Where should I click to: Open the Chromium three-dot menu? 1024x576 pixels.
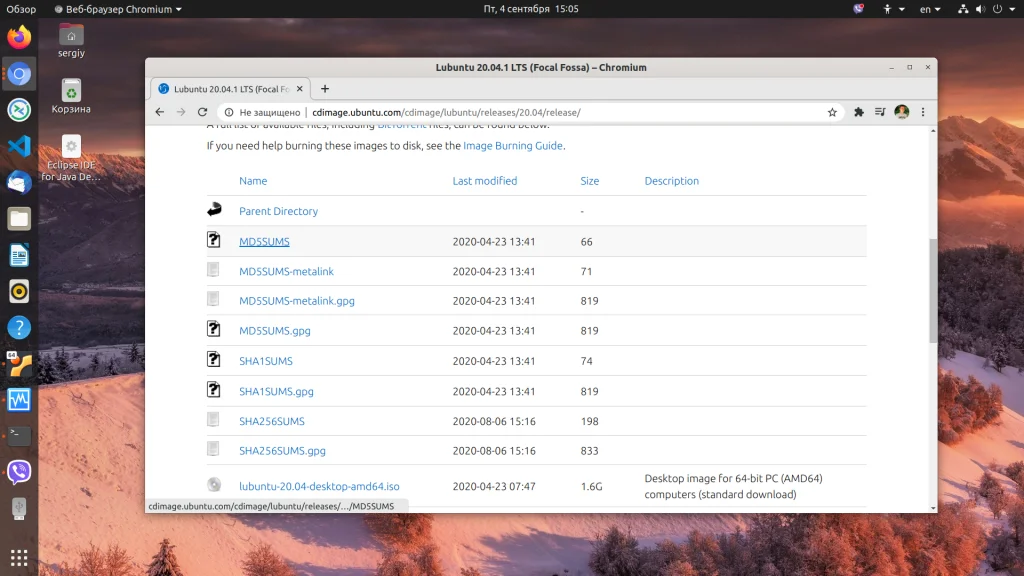click(x=923, y=112)
